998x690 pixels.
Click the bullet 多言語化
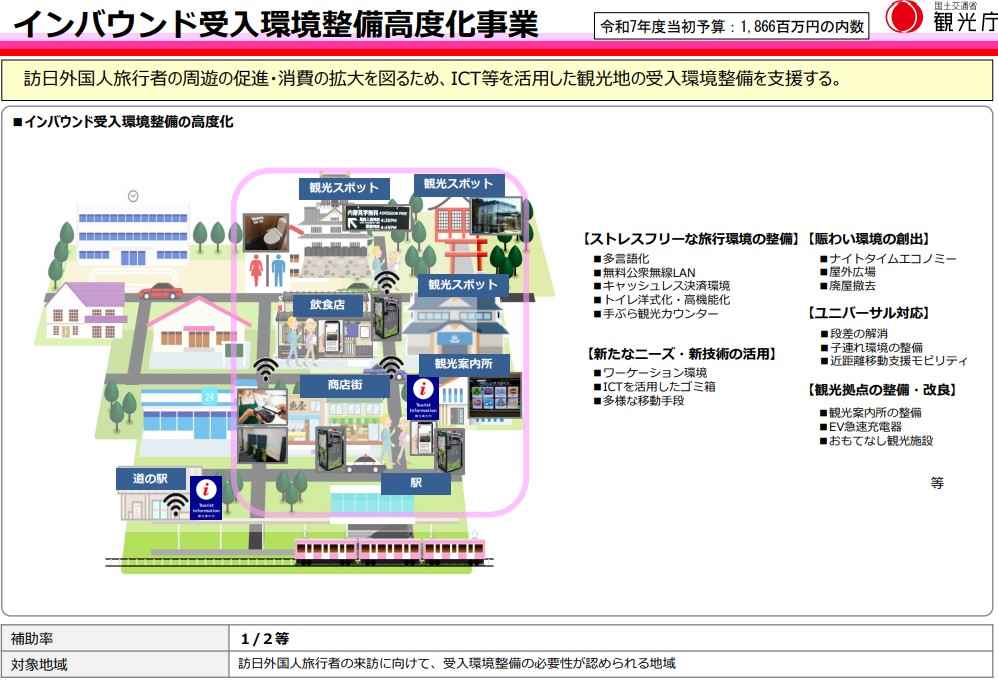point(621,258)
